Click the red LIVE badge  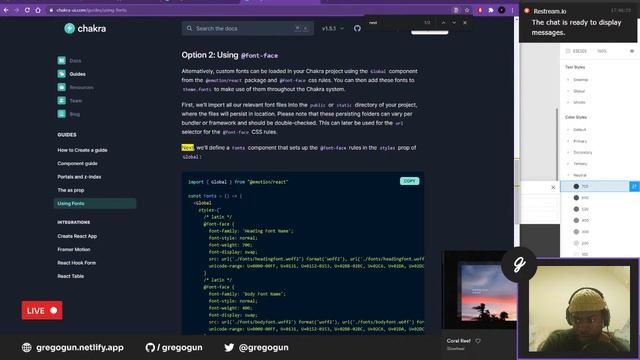[42, 310]
